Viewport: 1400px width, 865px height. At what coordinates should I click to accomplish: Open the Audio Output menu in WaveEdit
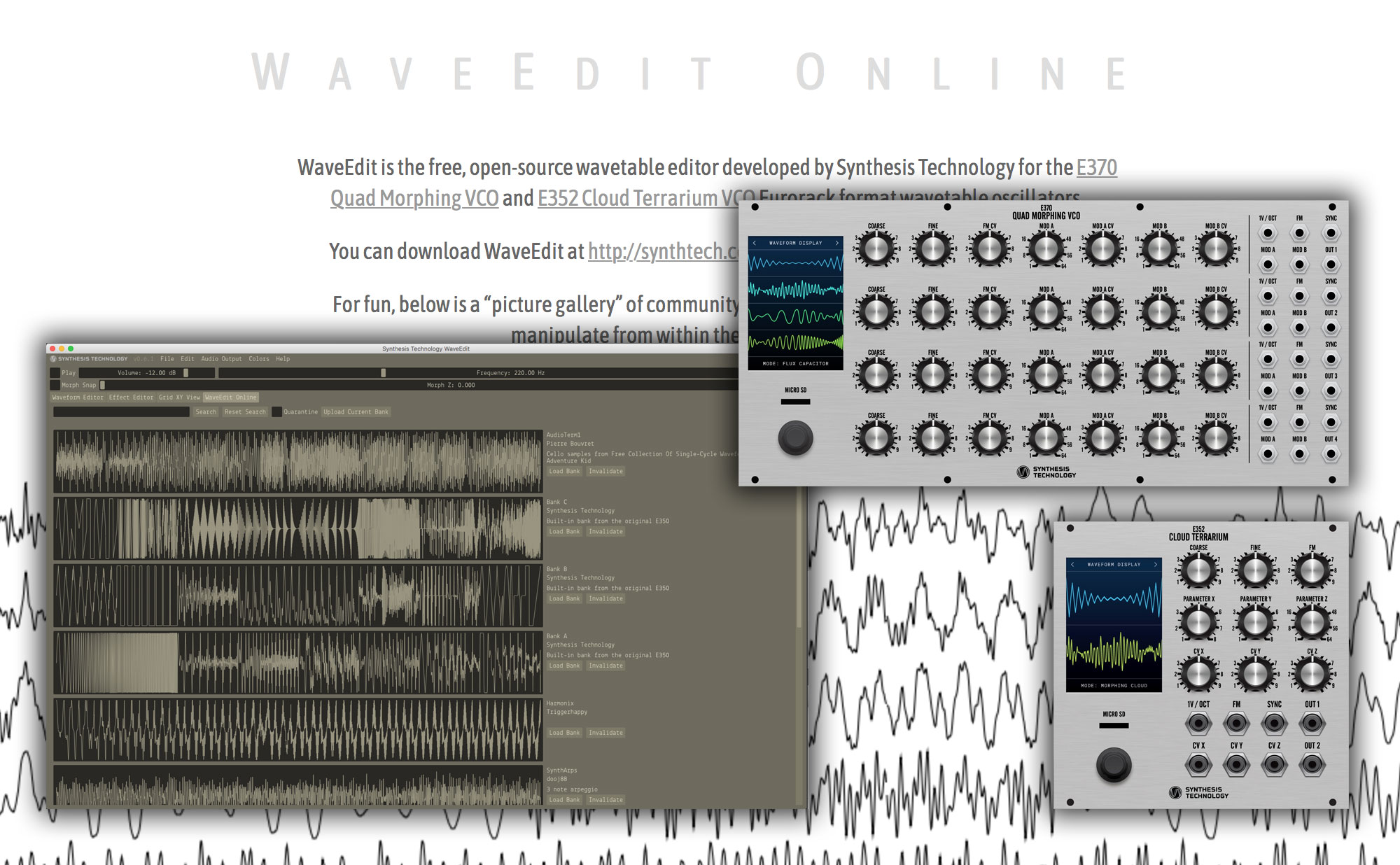221,359
